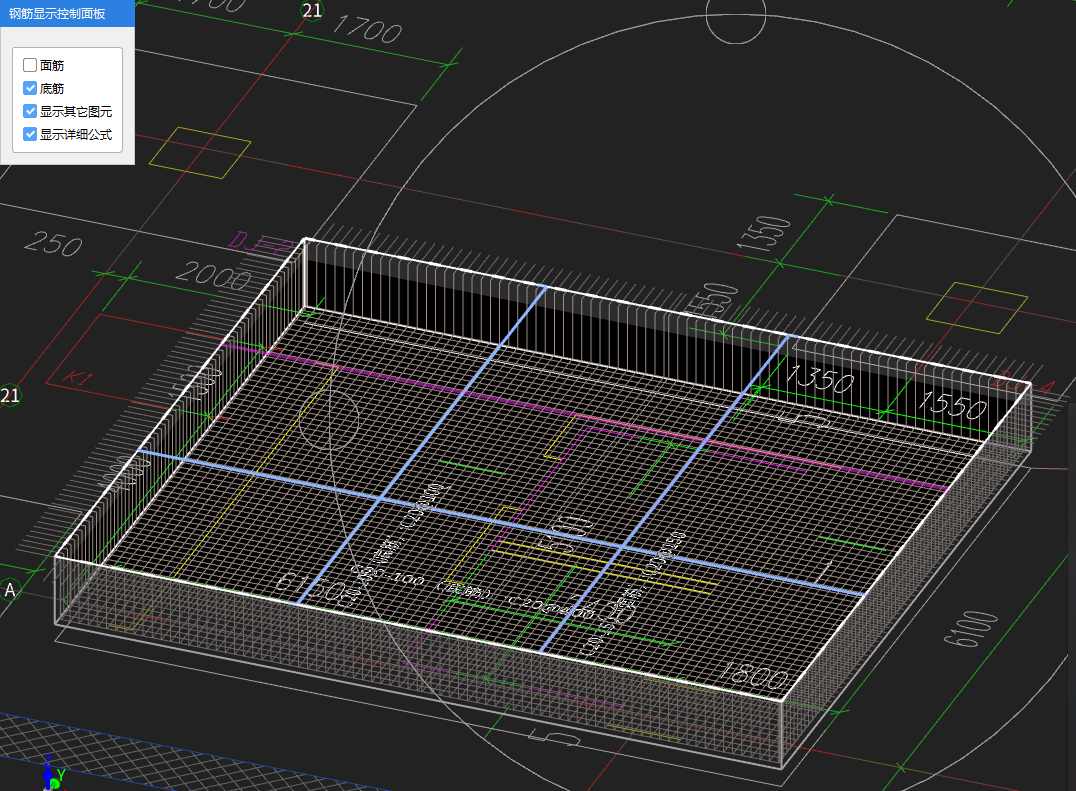1076x791 pixels.
Task: Click the 2000 dimension text
Action: pyautogui.click(x=213, y=275)
